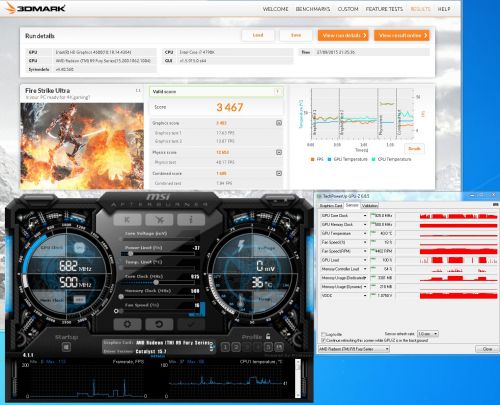Go to 3DMark WELCOME tab
The height and width of the screenshot is (405, 500).
tap(275, 9)
